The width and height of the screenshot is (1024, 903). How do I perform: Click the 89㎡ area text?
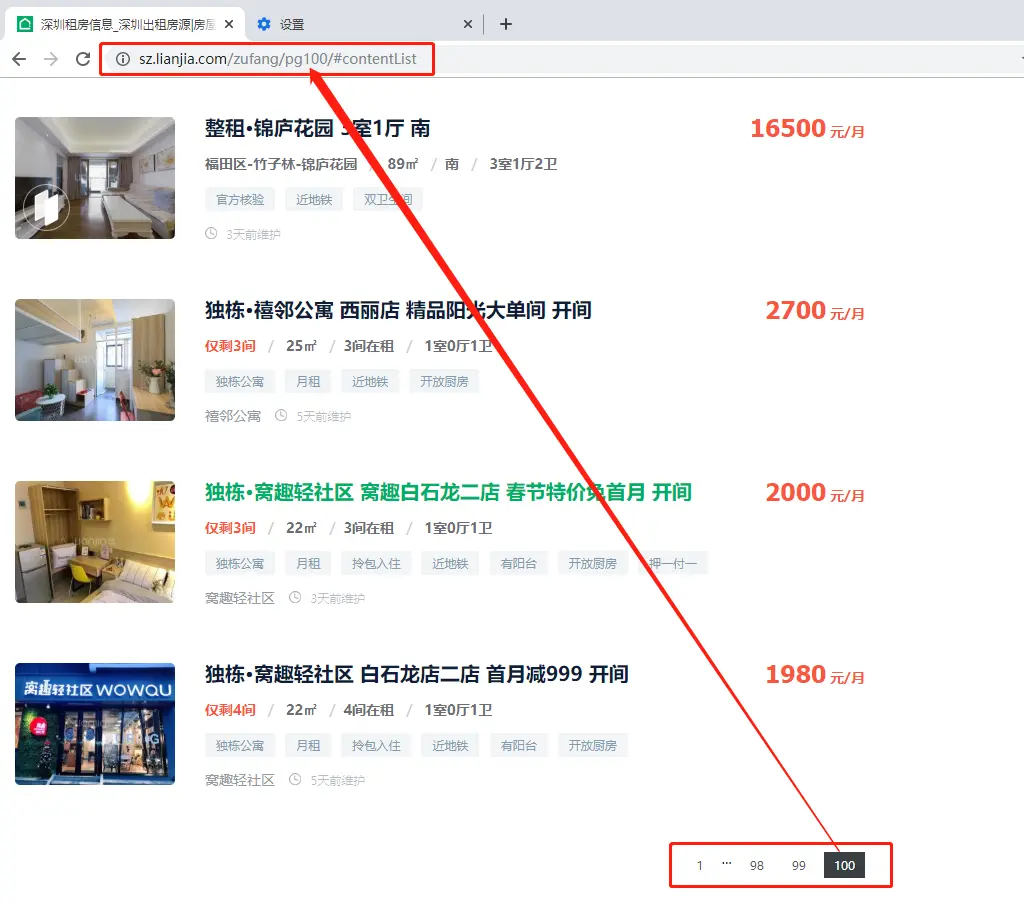point(402,164)
